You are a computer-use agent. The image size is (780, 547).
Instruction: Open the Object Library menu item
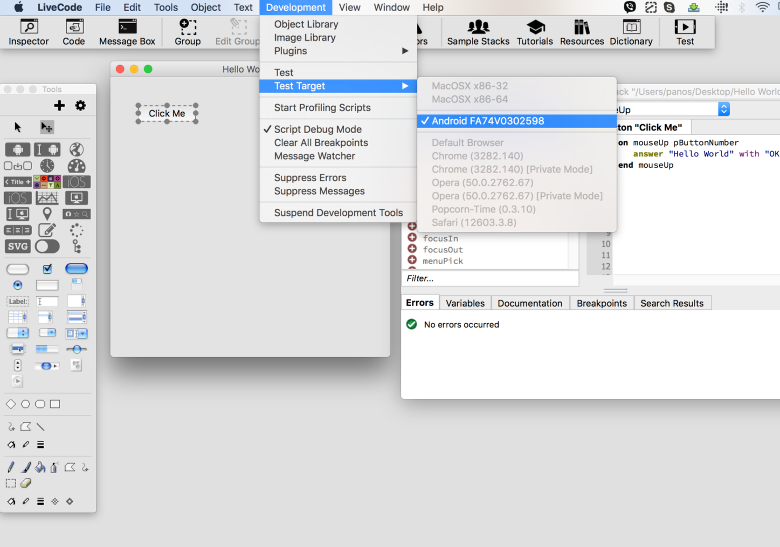(338, 24)
